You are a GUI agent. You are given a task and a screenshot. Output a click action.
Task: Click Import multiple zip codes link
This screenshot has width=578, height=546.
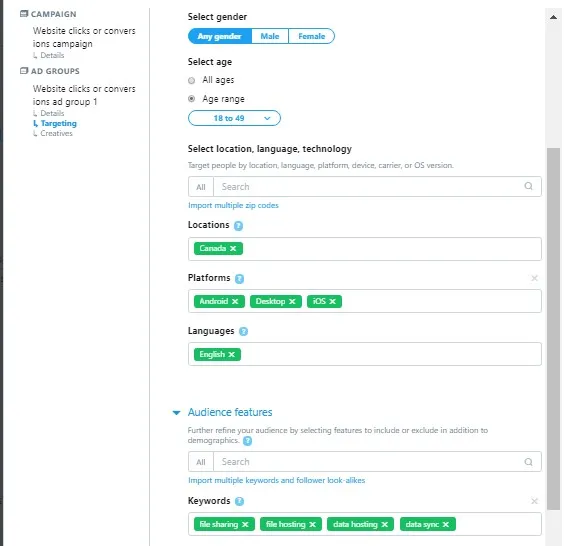[233, 205]
